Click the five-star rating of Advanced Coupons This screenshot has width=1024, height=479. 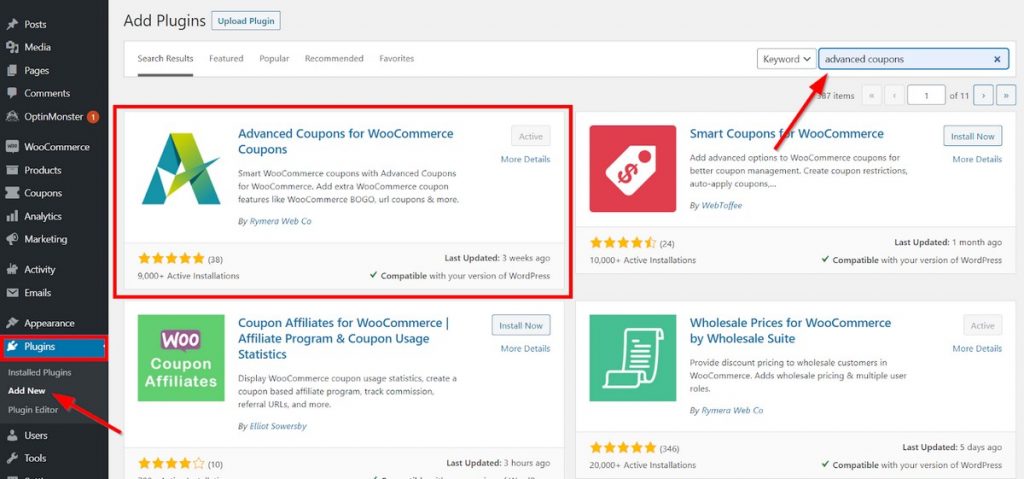point(171,259)
